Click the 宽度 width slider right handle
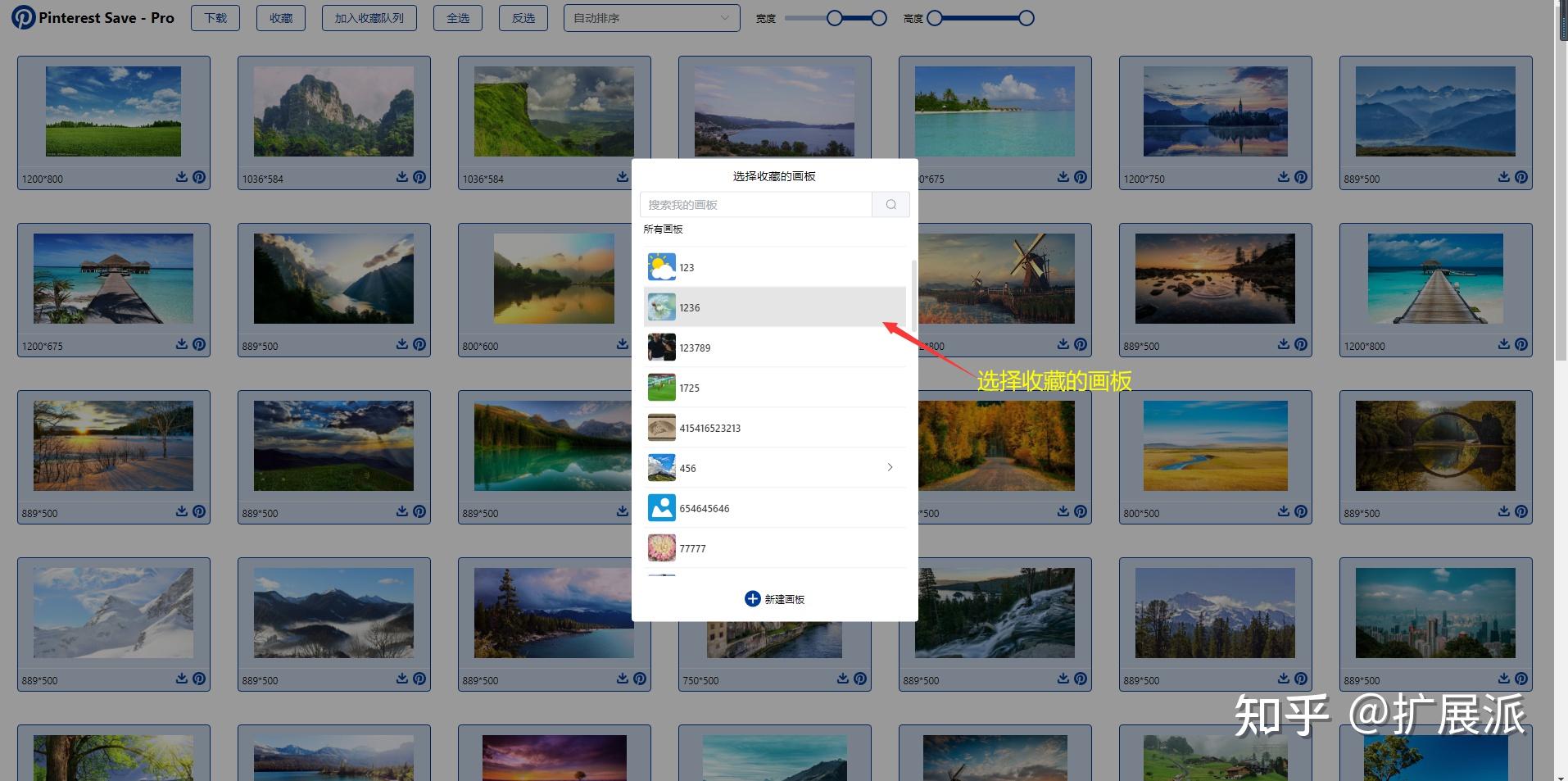1568x781 pixels. (x=879, y=18)
